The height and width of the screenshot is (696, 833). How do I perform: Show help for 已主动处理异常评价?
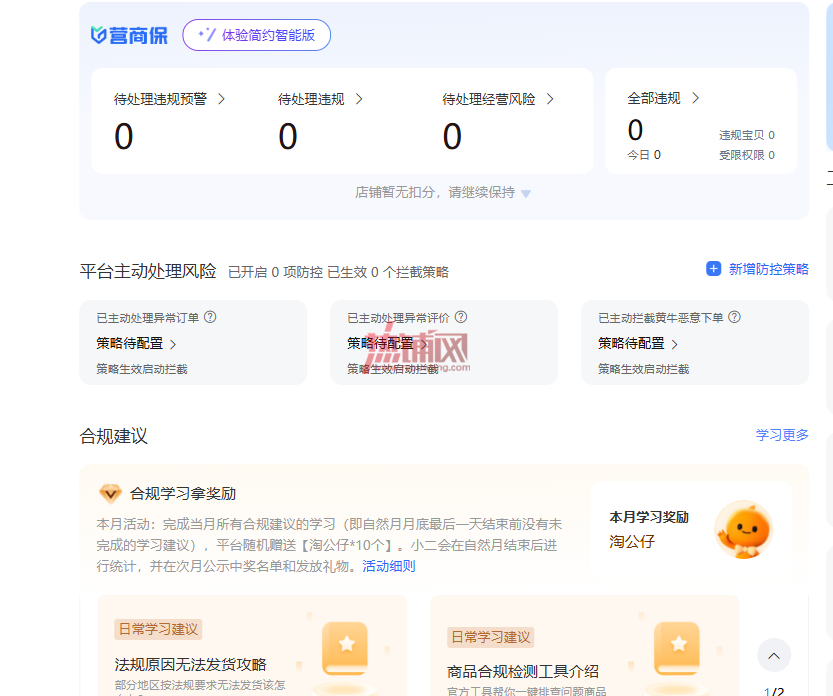461,317
